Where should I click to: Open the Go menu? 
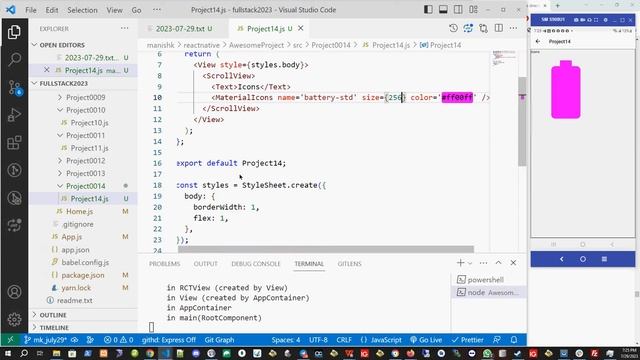point(136,10)
